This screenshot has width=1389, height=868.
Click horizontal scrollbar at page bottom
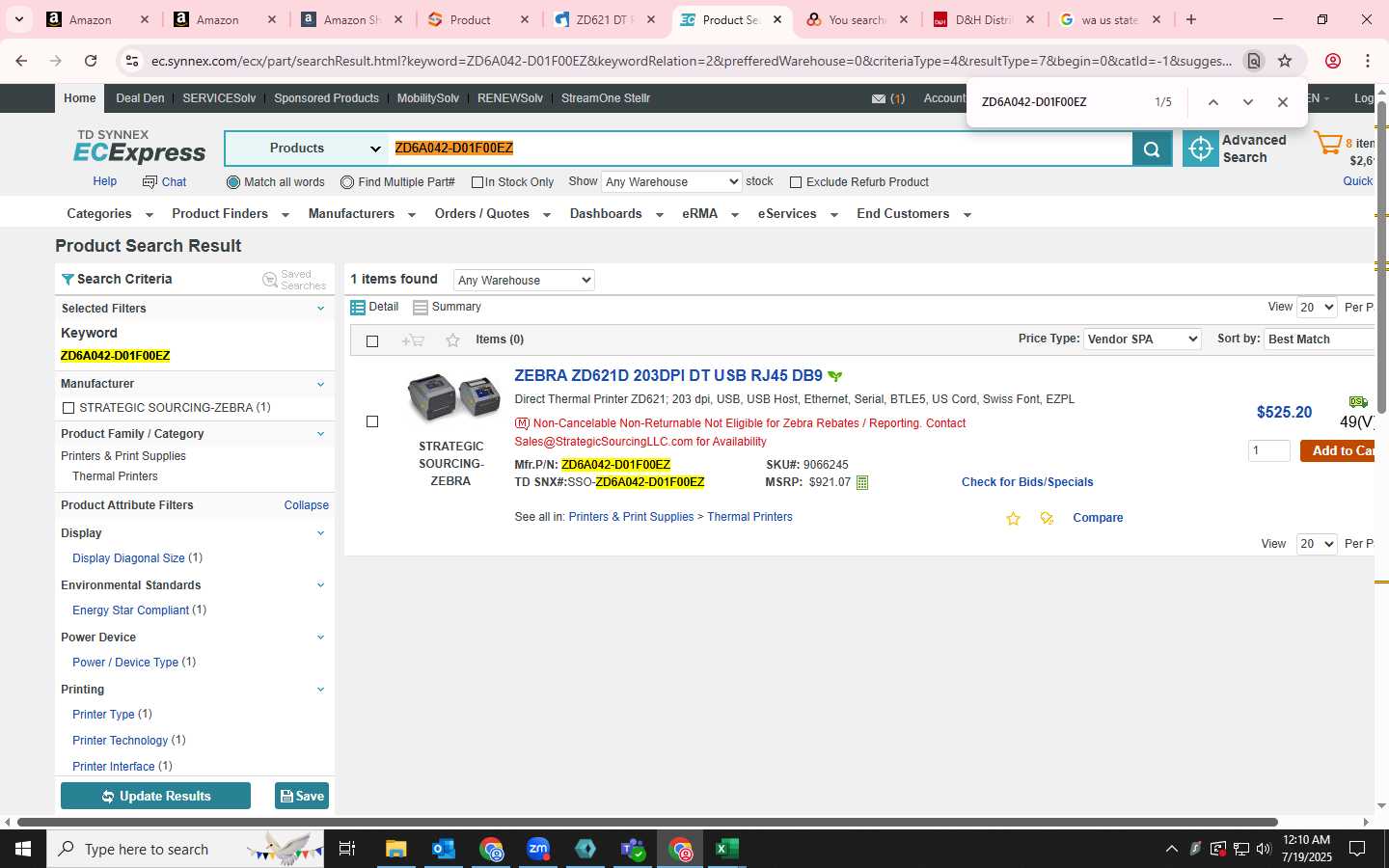tap(647, 823)
